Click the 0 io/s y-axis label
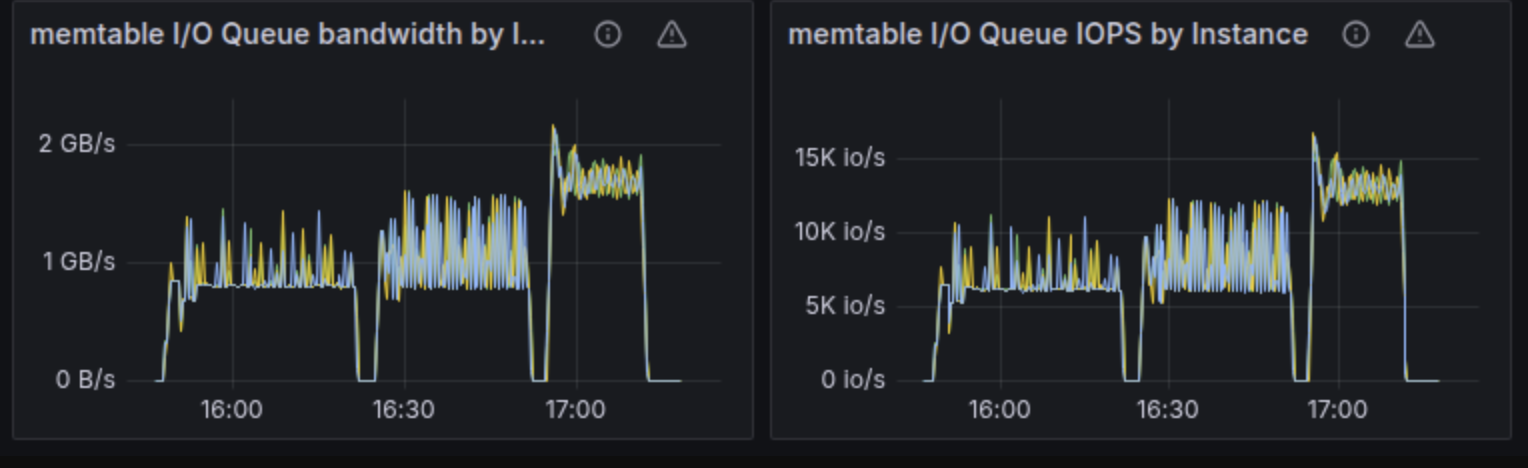The width and height of the screenshot is (1528, 468). [x=853, y=380]
